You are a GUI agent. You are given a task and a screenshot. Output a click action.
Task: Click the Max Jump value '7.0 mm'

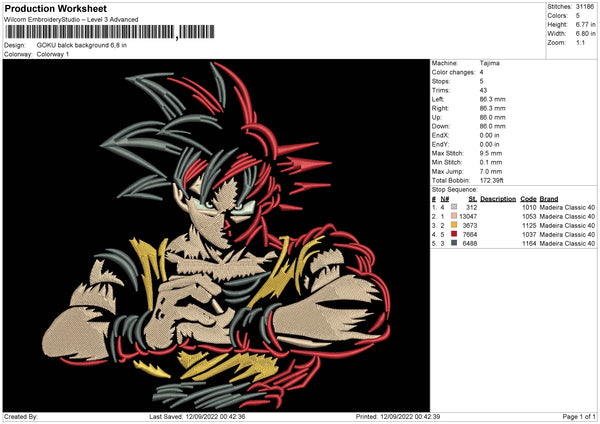point(491,171)
